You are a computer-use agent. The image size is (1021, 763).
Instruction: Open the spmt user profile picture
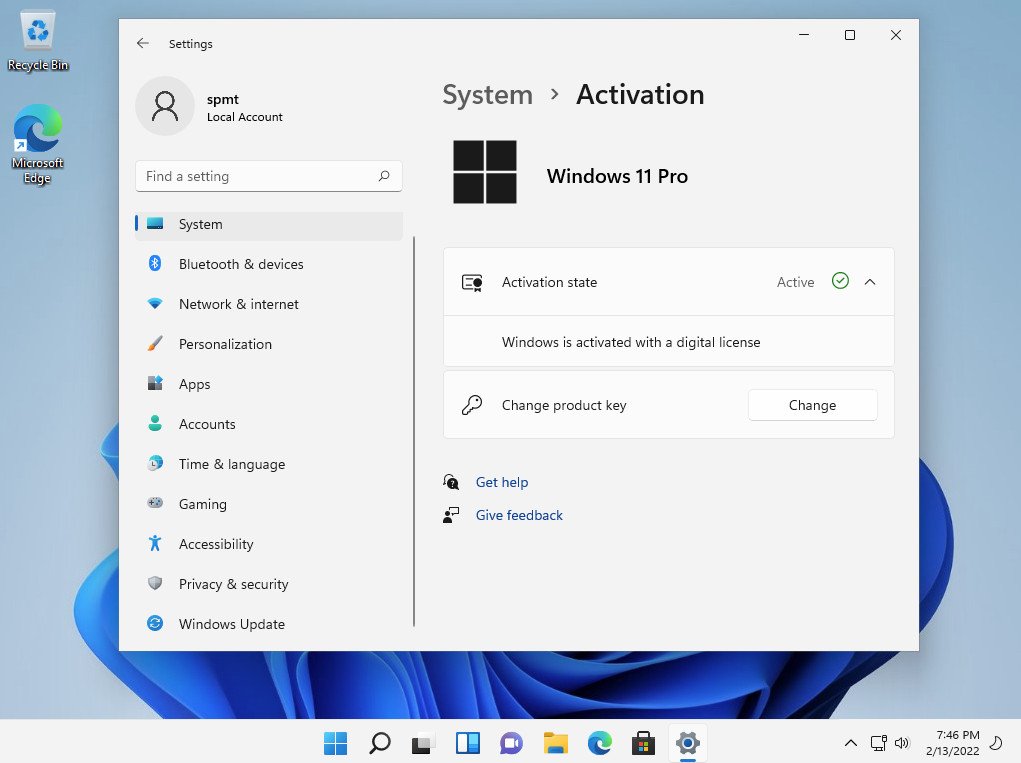pos(165,106)
